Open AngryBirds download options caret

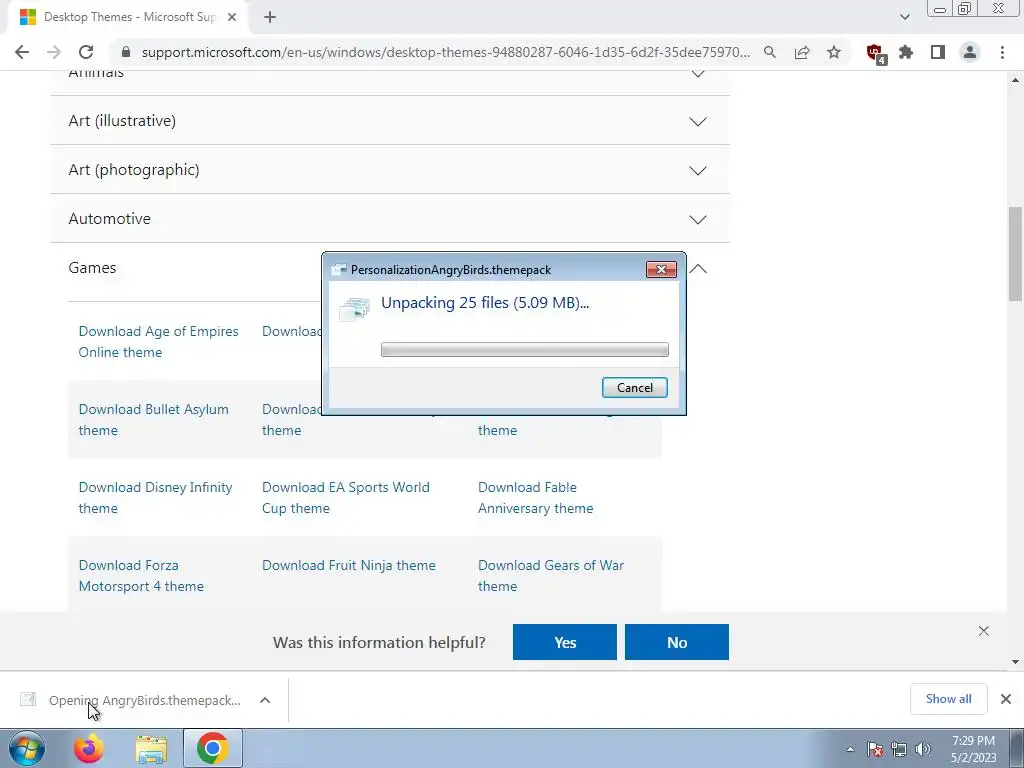[264, 700]
